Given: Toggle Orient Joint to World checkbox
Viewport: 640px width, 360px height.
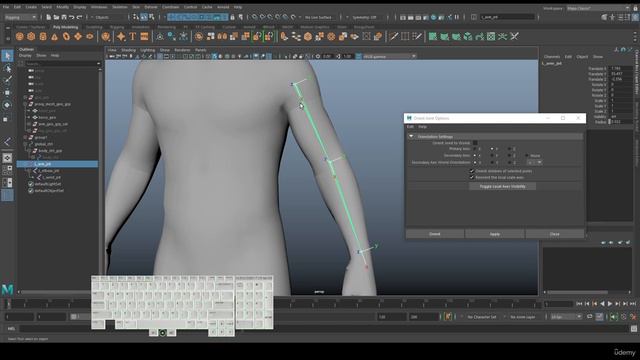Looking at the screenshot, I should [475, 143].
